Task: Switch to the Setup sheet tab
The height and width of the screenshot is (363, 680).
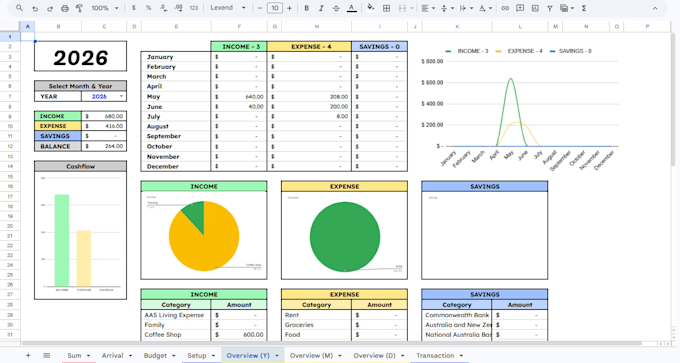Action: coord(196,355)
